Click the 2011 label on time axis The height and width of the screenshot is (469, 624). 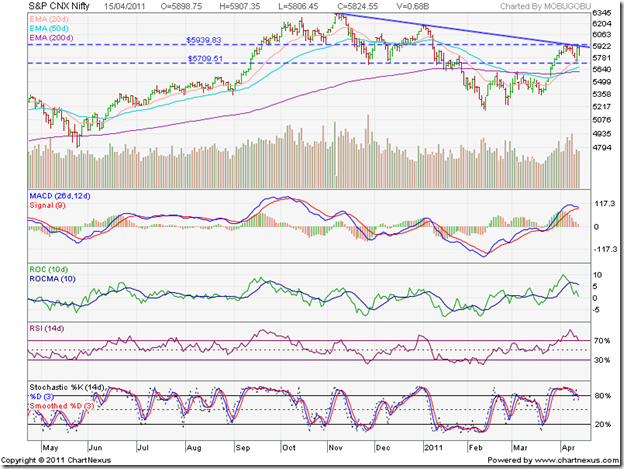pyautogui.click(x=433, y=448)
